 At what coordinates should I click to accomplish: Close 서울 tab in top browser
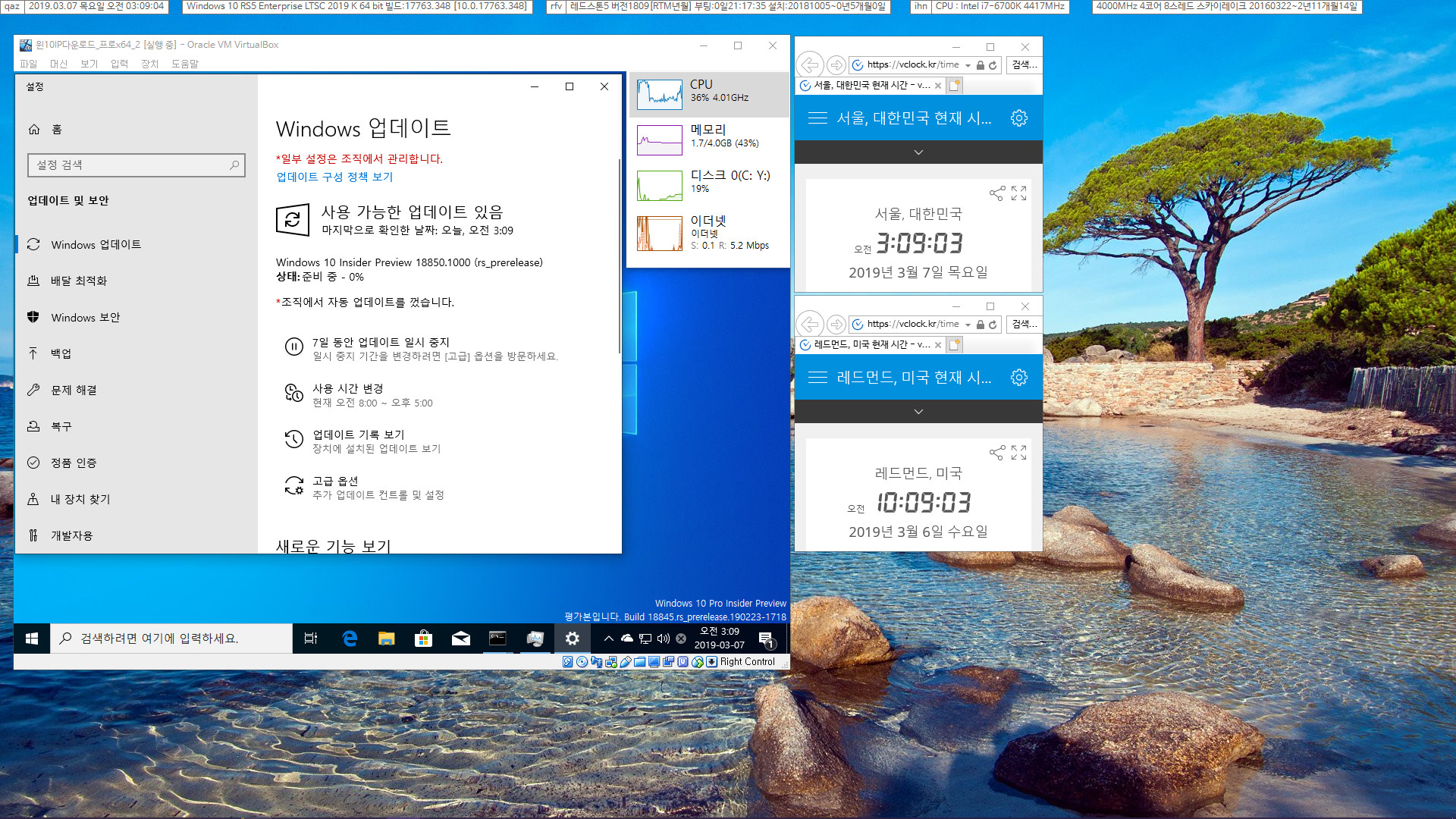(938, 86)
